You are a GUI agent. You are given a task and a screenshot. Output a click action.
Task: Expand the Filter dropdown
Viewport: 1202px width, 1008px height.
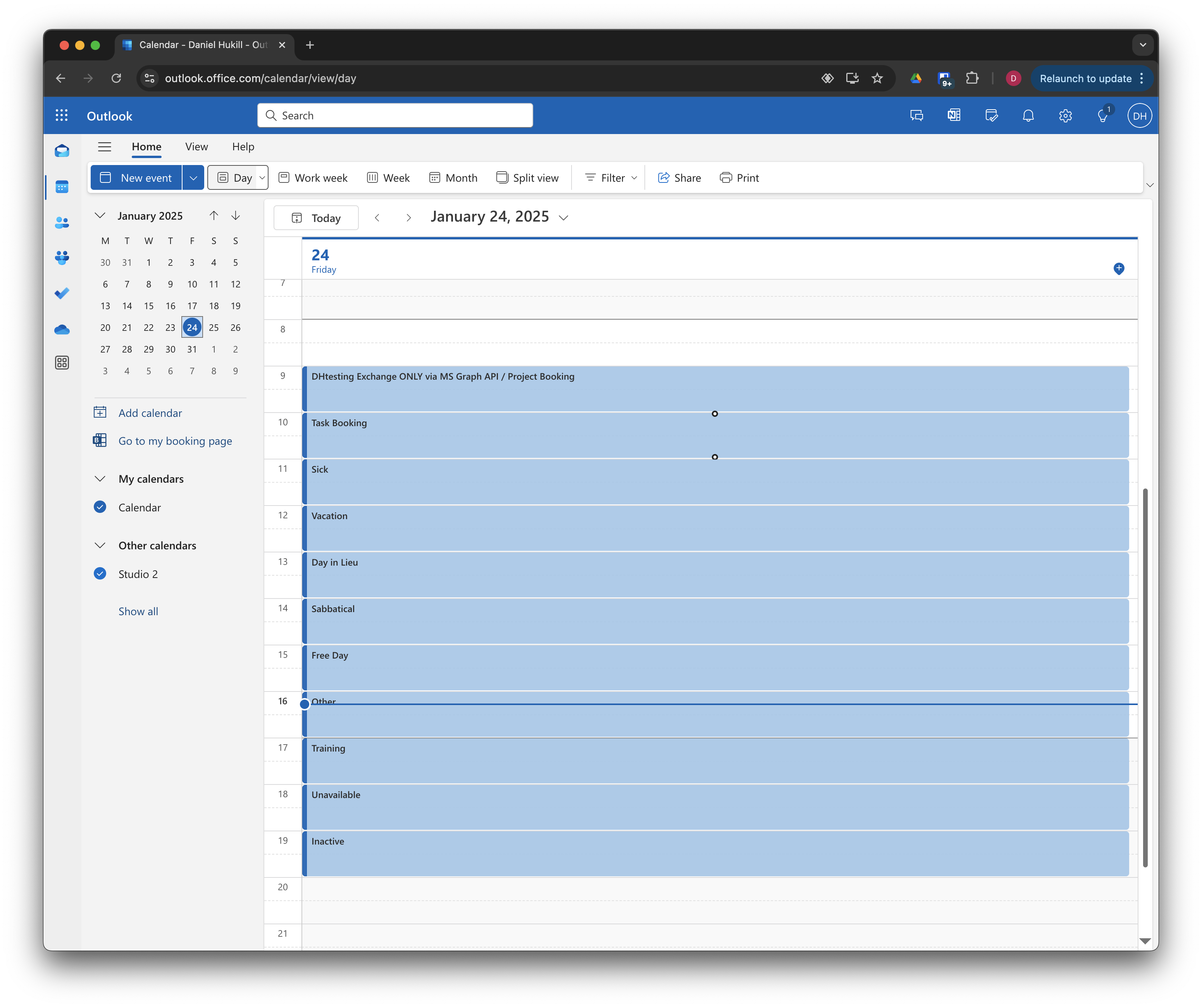(x=611, y=178)
